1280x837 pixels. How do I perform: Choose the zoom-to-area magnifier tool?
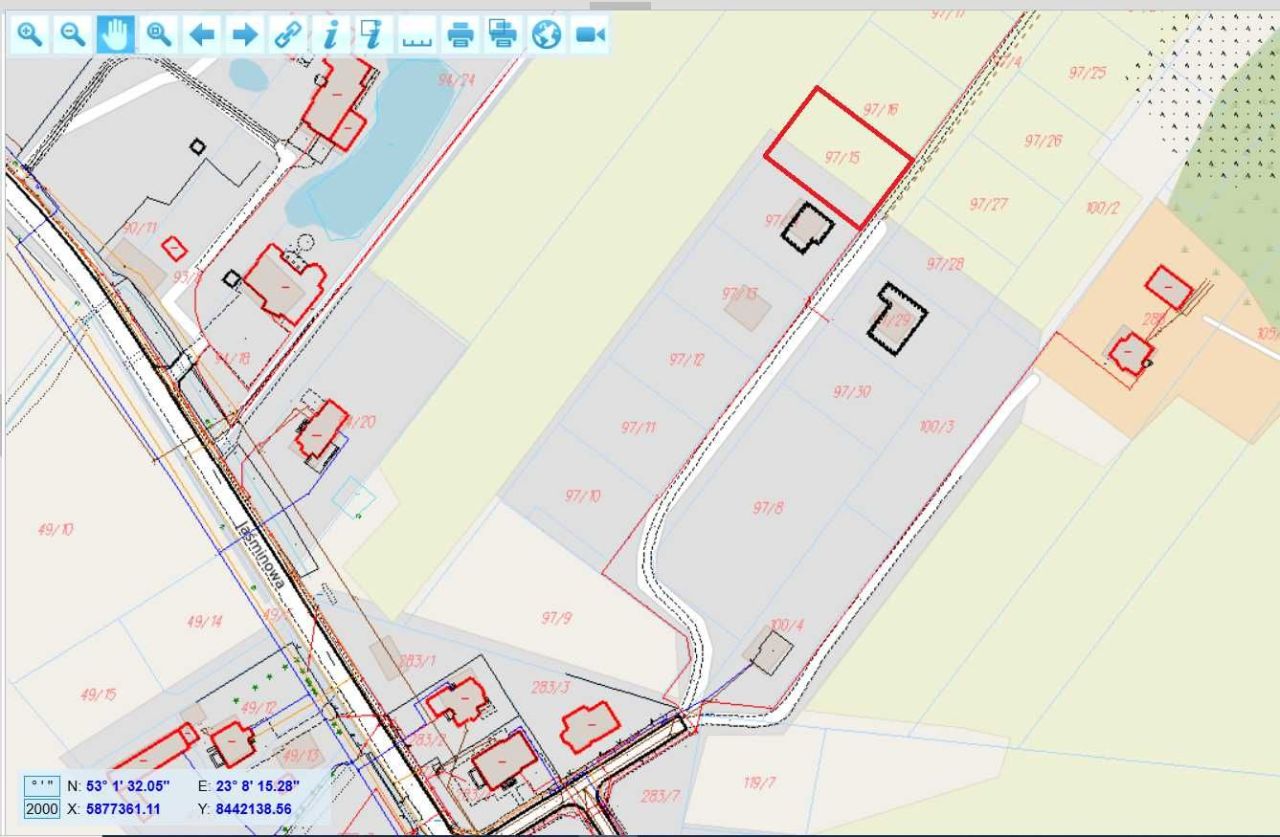pyautogui.click(x=158, y=35)
